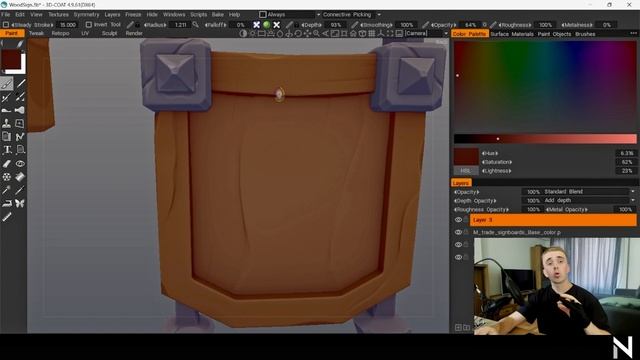Select the Brush tool in left toolbar
Image resolution: width=640 pixels, height=360 pixels.
pos(7,84)
